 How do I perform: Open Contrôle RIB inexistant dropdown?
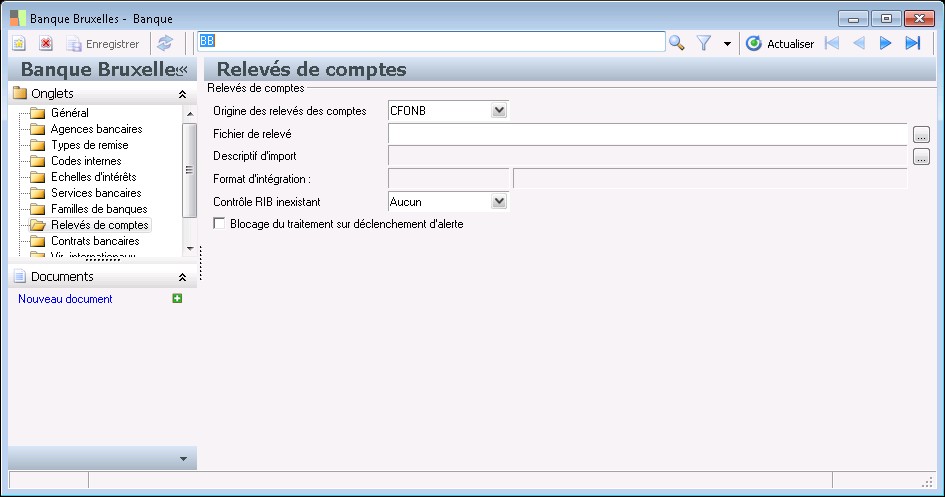pyautogui.click(x=499, y=201)
